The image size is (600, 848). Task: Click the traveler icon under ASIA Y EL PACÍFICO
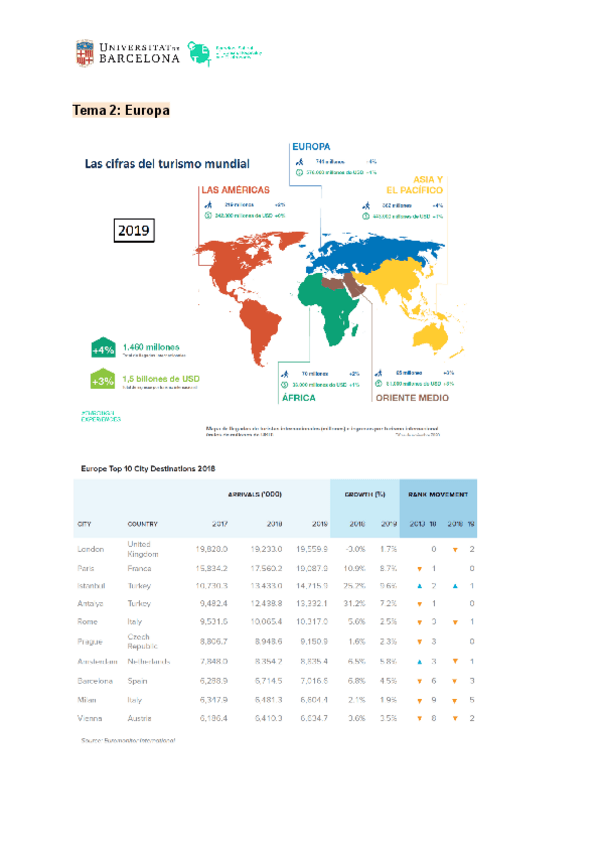coord(366,206)
